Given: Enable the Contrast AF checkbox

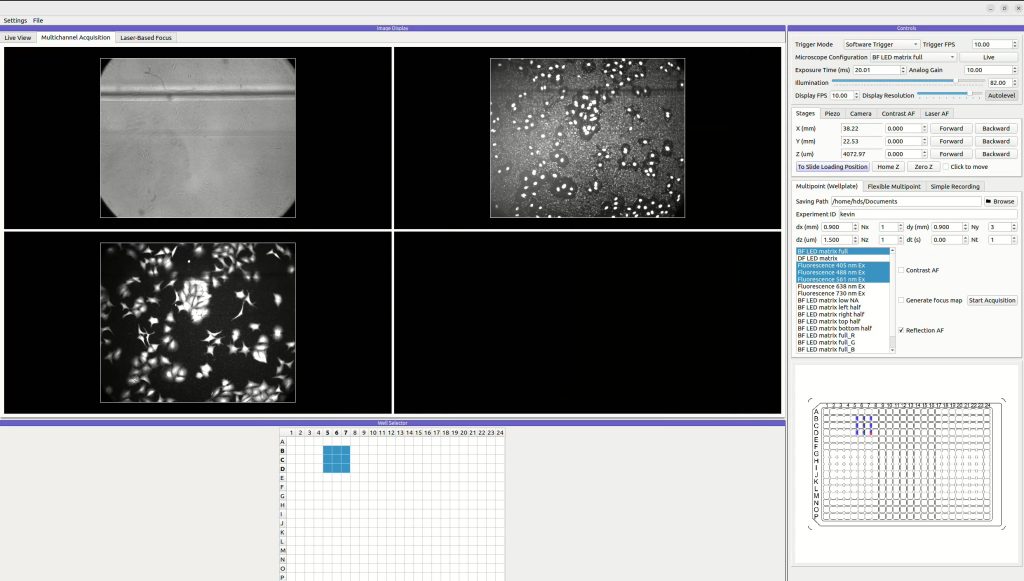Looking at the screenshot, I should coord(901,270).
